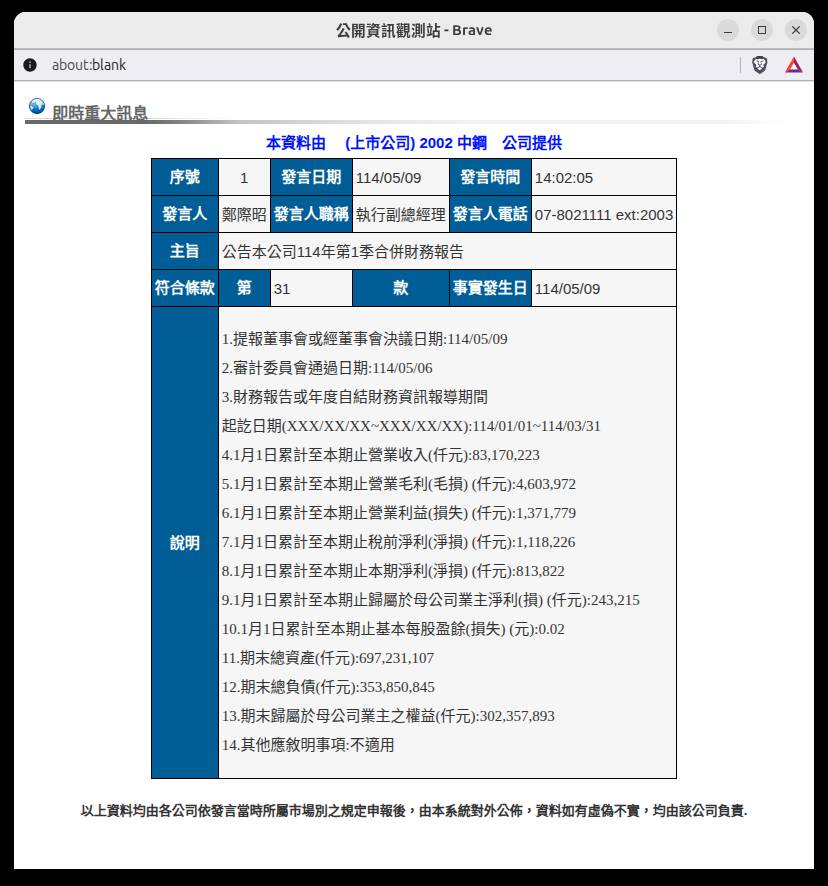Click the footer disclaimer starting 以上資料均由各公司
The height and width of the screenshot is (886, 828).
coord(414,811)
